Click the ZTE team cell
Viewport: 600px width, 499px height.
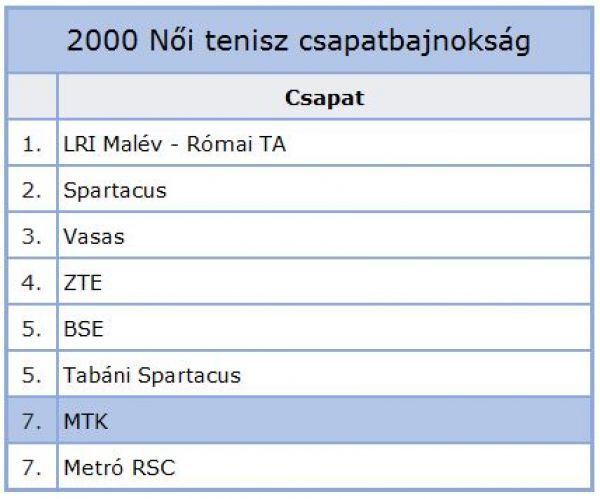coord(324,282)
